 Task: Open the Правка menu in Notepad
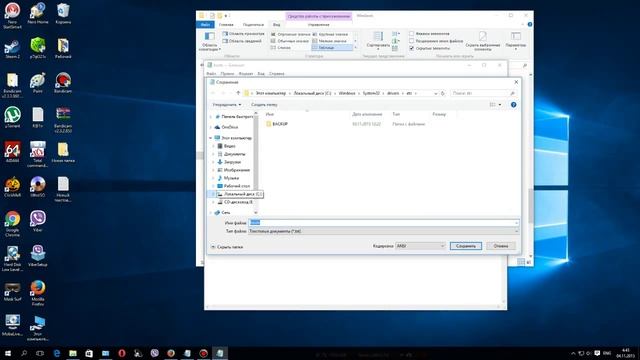(227, 73)
